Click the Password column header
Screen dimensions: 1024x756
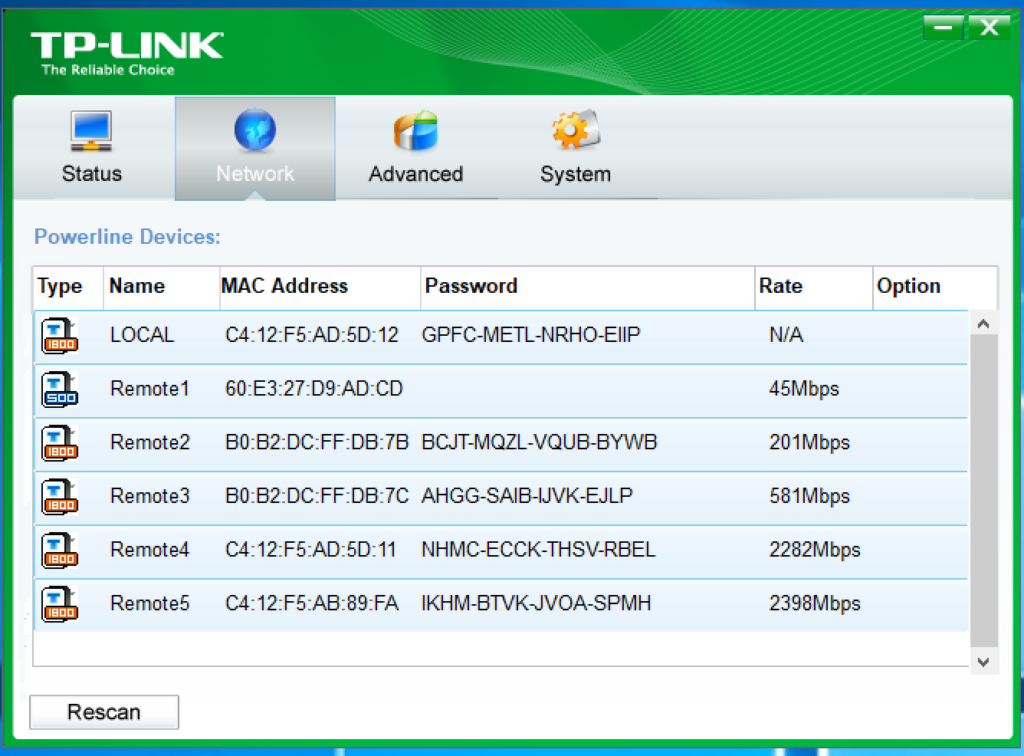coord(471,286)
